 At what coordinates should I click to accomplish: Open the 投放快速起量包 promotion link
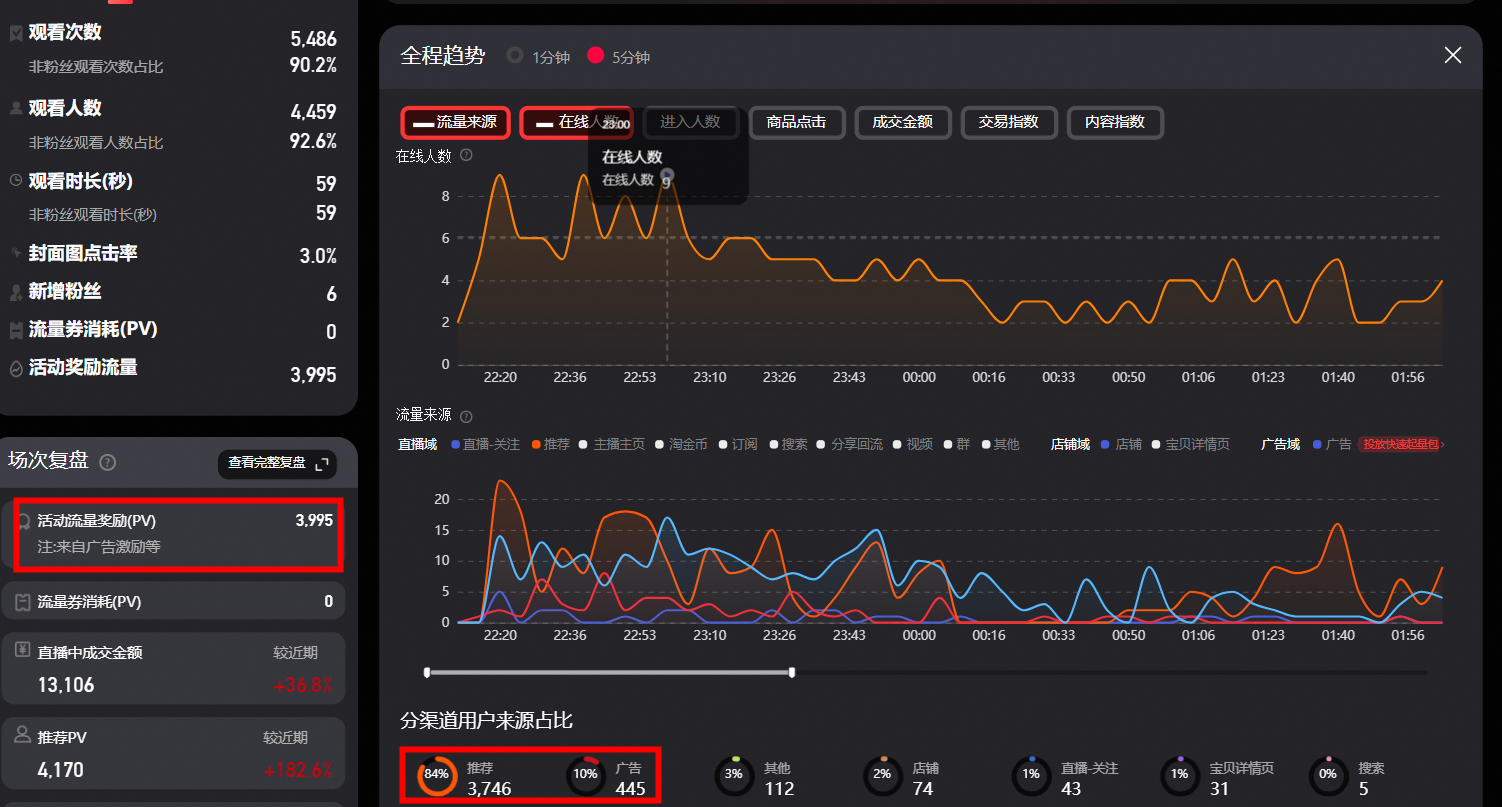[1401, 444]
